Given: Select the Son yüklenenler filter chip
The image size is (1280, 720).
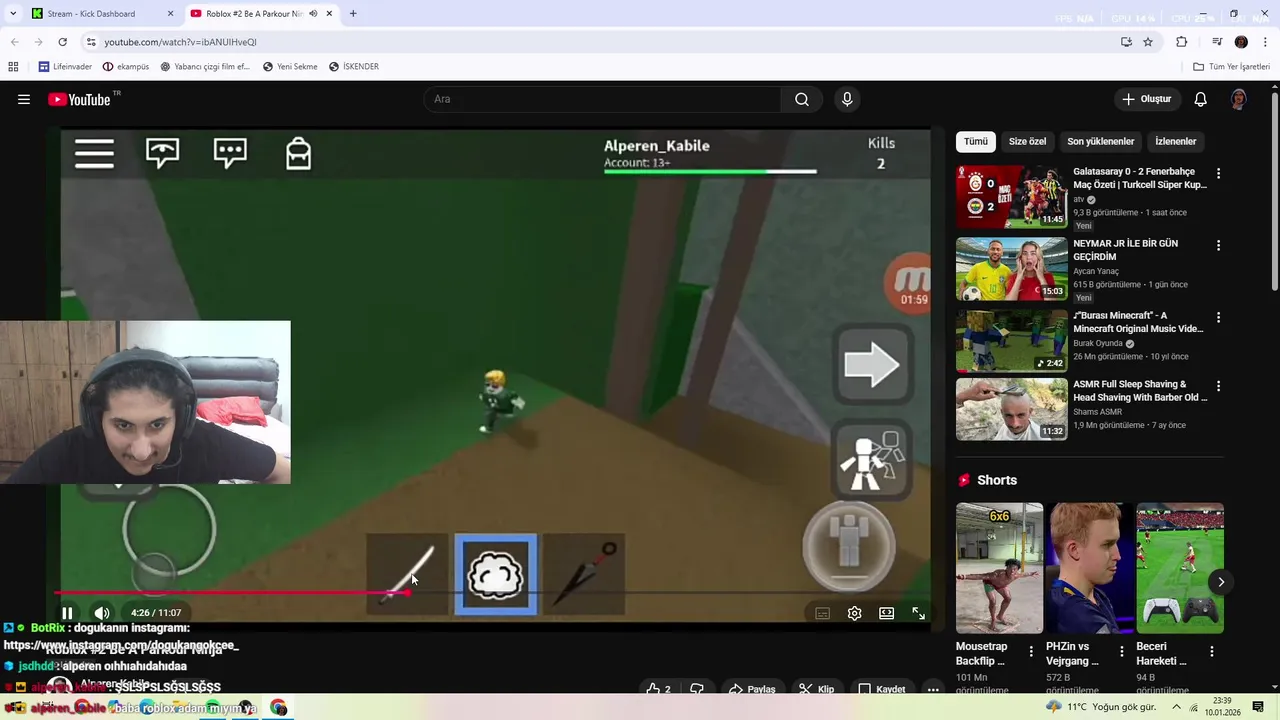Looking at the screenshot, I should click(x=1100, y=141).
